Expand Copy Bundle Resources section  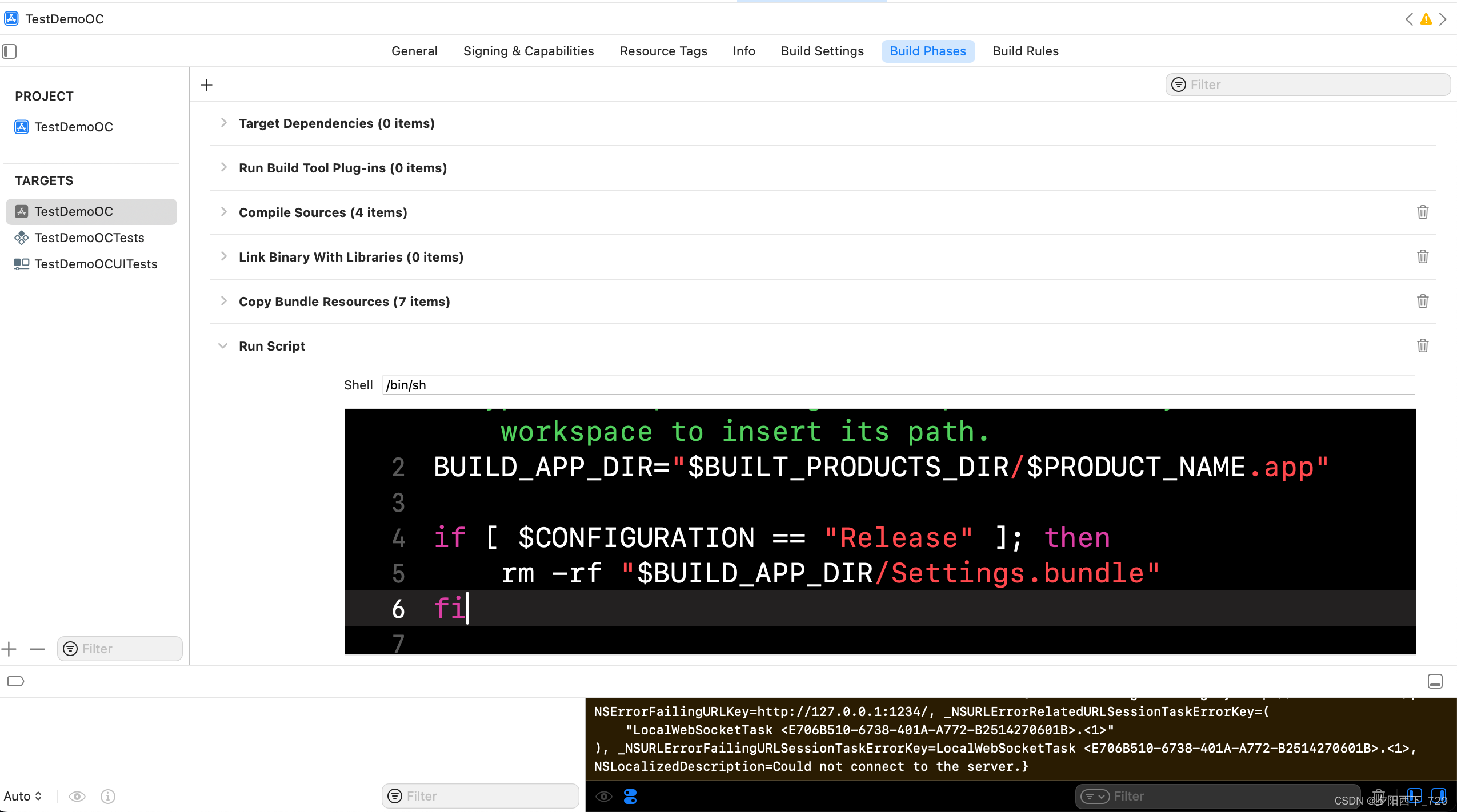coord(223,301)
